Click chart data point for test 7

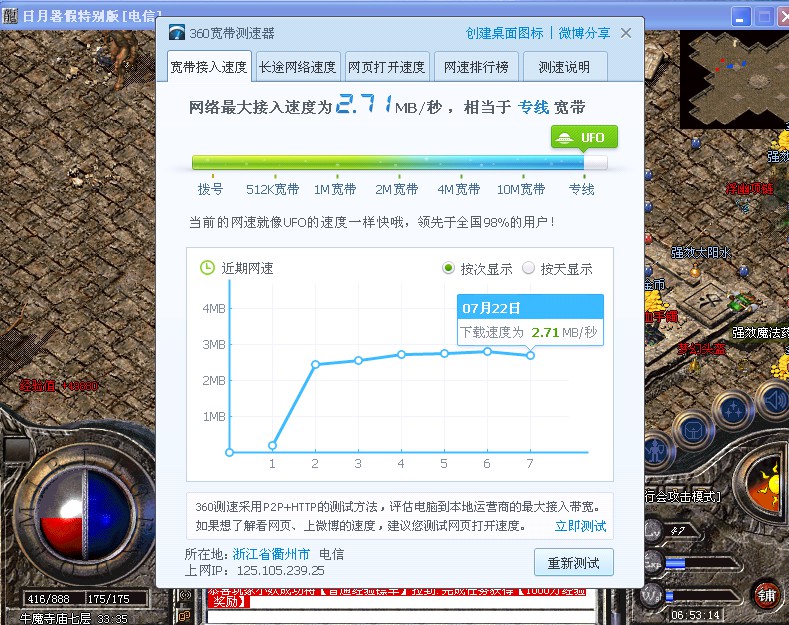tap(530, 355)
